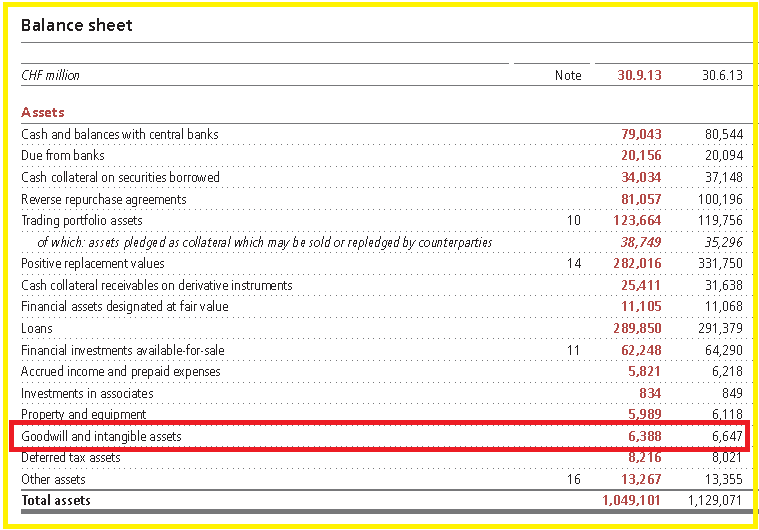Image resolution: width=759 pixels, height=530 pixels.
Task: Click the Balance sheet heading
Action: pyautogui.click(x=76, y=25)
